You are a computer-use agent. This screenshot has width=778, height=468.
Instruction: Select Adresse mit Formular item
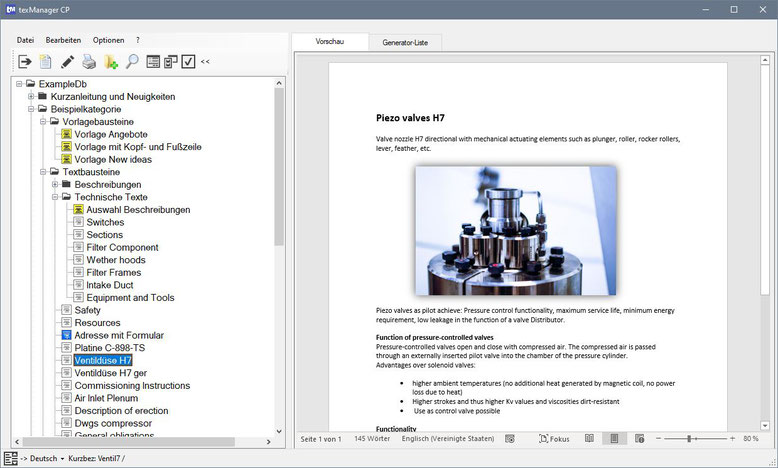tap(119, 335)
